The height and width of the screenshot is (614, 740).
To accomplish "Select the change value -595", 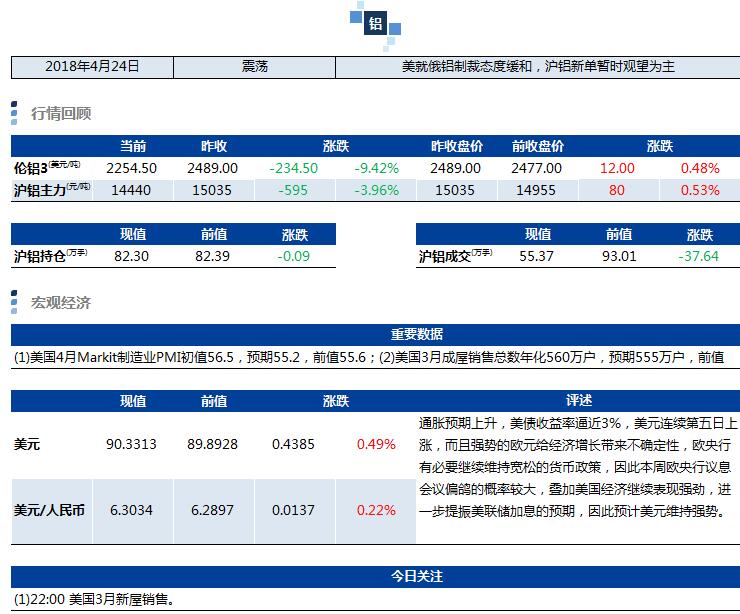I will (293, 190).
